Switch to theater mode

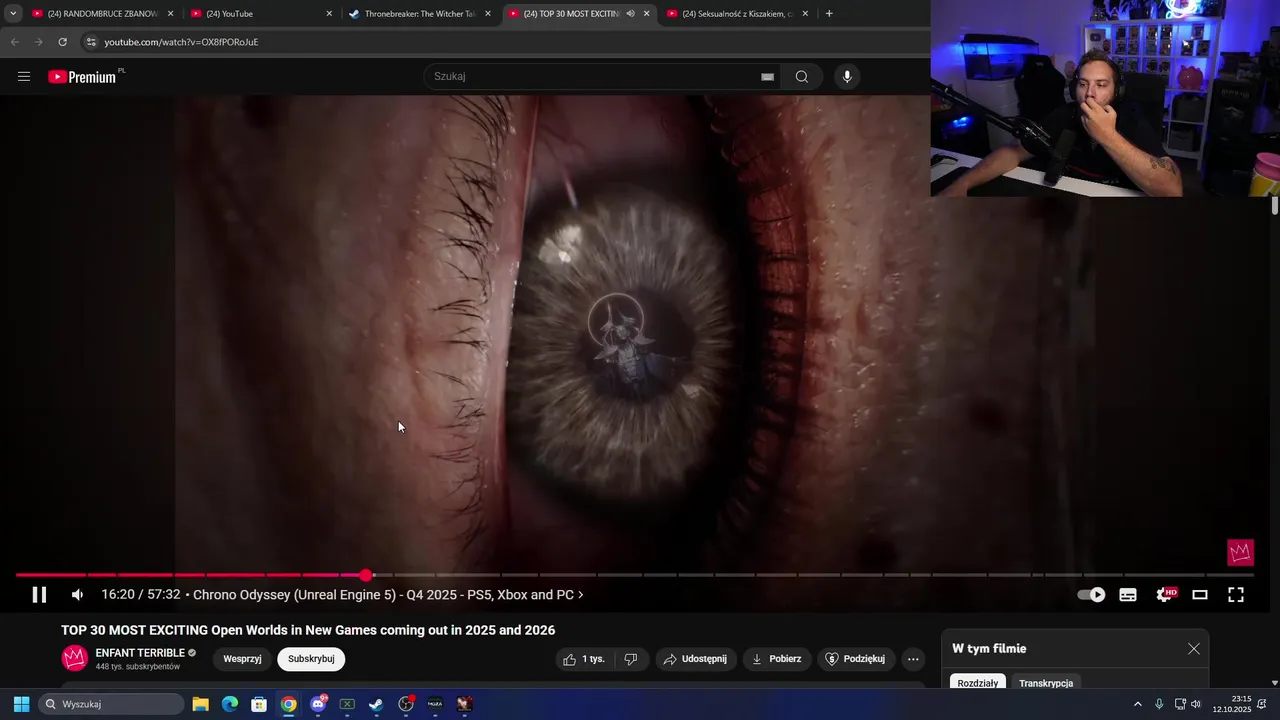coord(1200,595)
